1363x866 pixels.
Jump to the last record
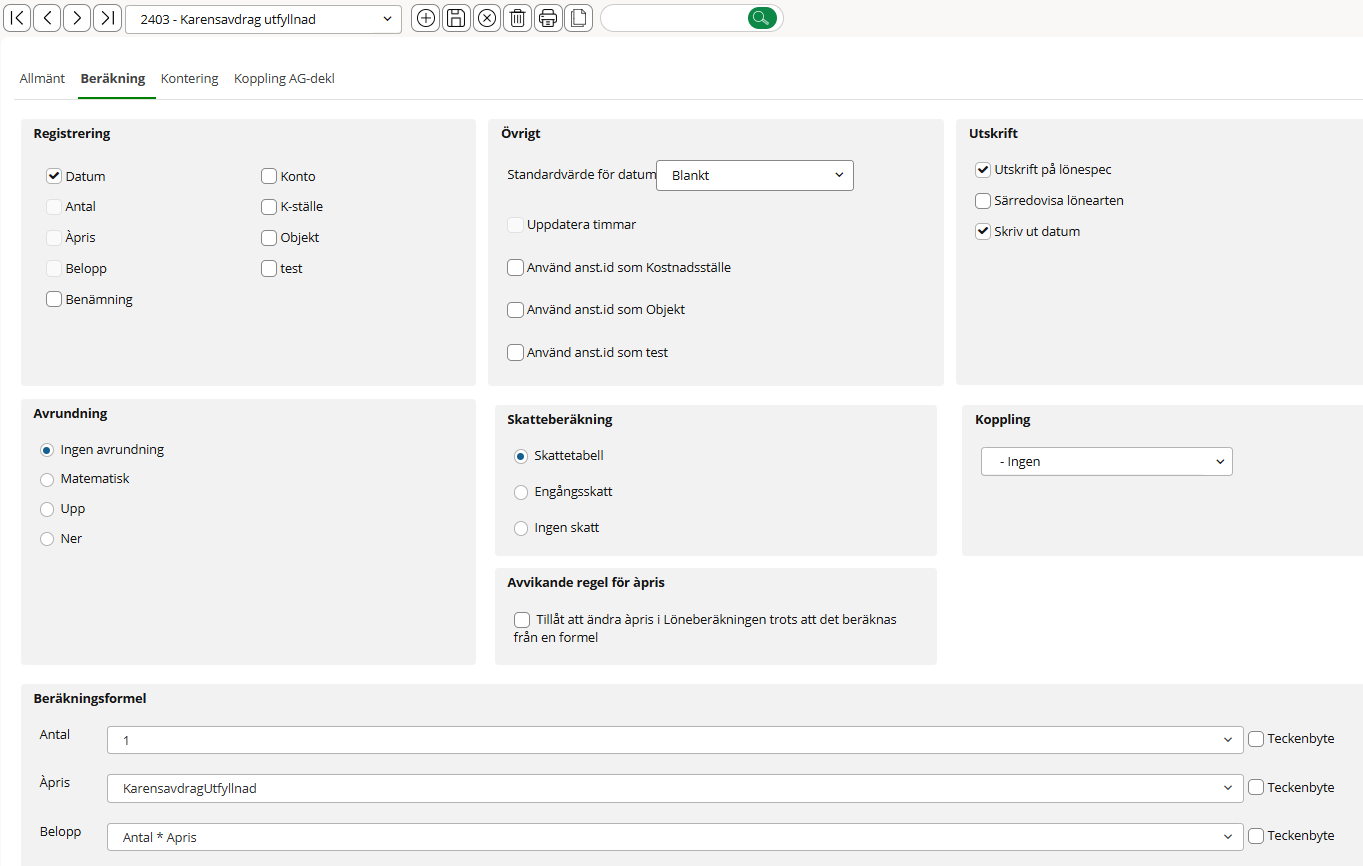click(x=108, y=18)
